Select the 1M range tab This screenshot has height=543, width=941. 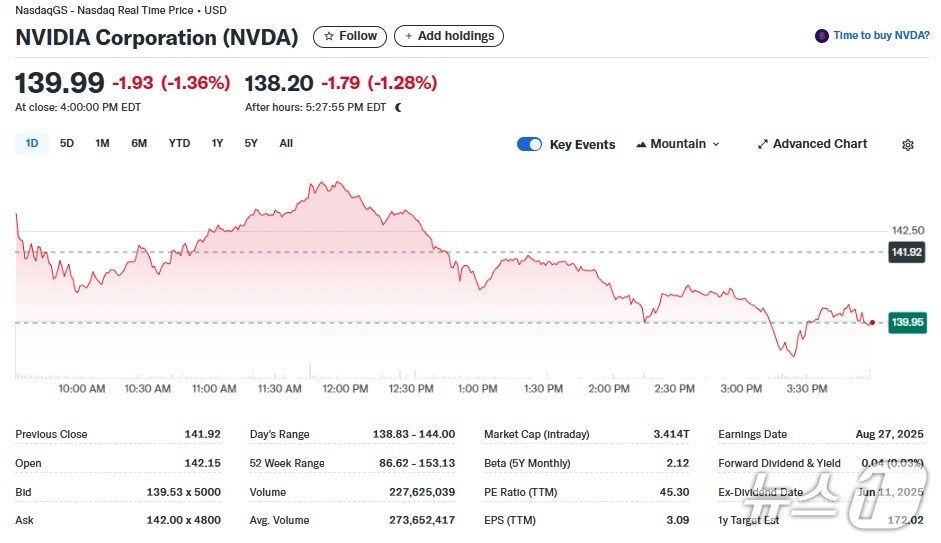click(102, 143)
